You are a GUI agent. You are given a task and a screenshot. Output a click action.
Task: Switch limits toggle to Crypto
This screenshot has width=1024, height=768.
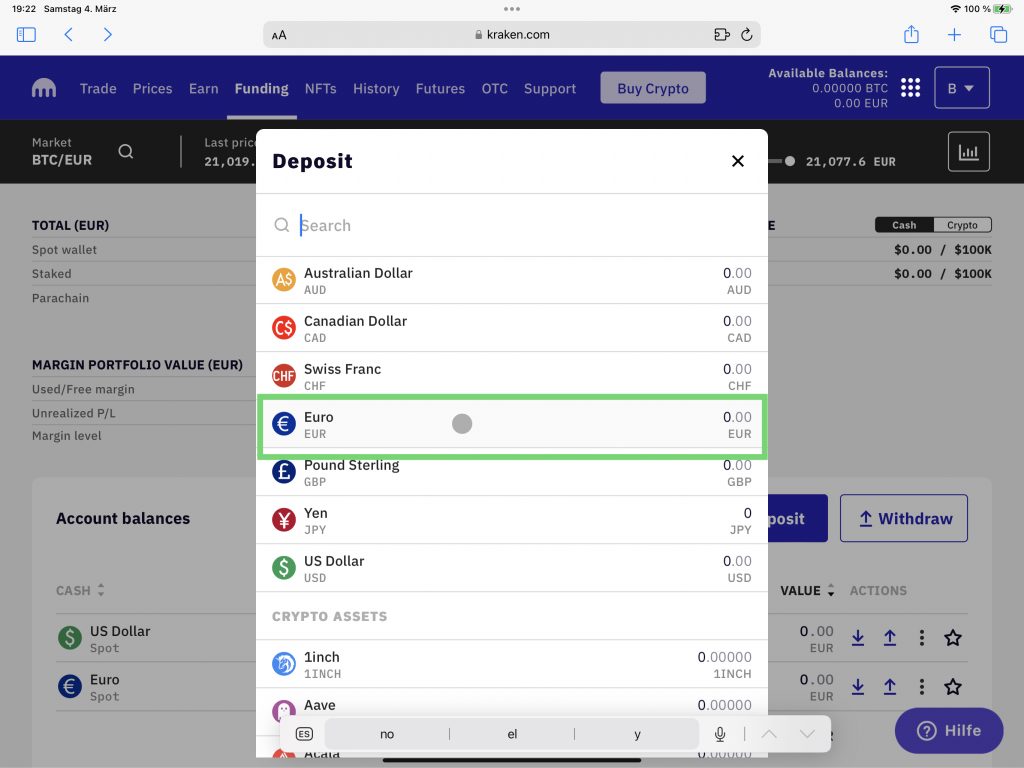coord(963,225)
